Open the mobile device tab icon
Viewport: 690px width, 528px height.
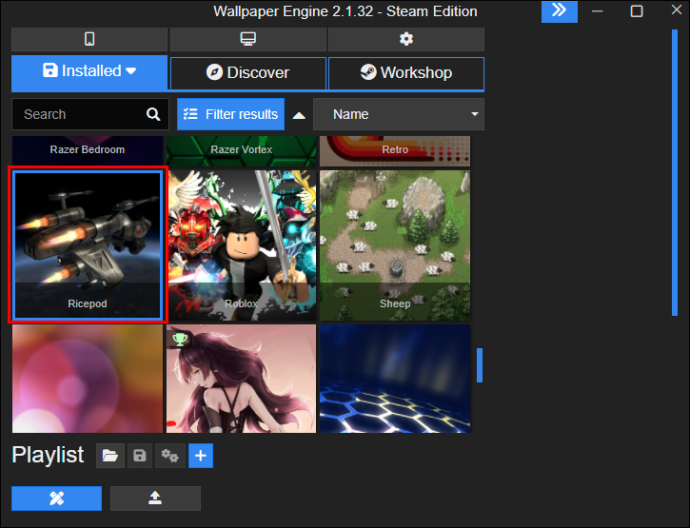pos(89,39)
